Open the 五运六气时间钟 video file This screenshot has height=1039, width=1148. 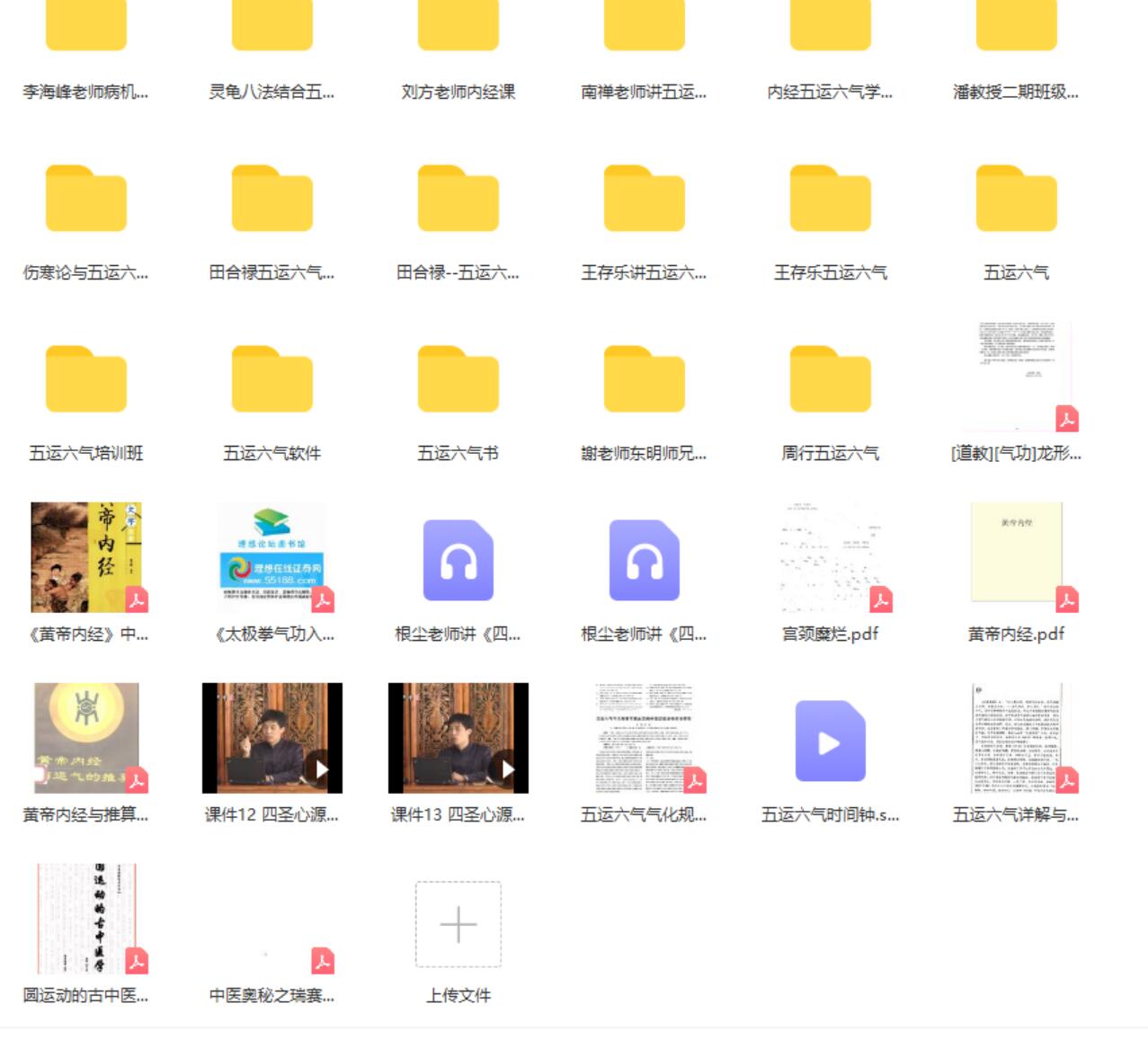click(x=830, y=742)
